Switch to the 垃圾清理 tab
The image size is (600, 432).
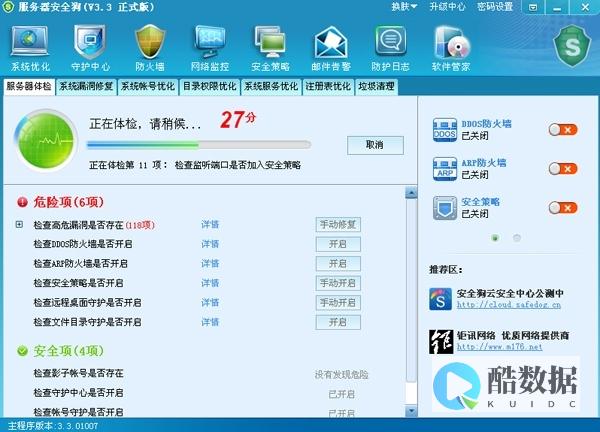[x=376, y=86]
